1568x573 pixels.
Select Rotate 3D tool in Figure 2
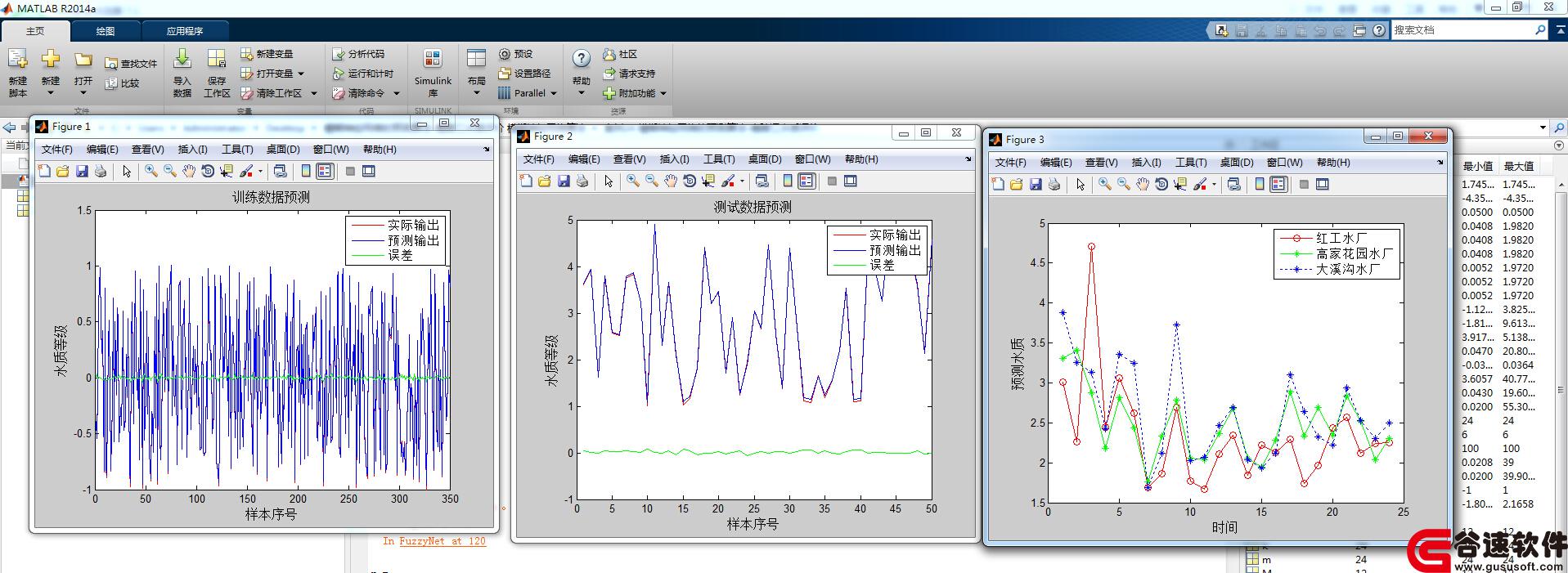coord(690,181)
